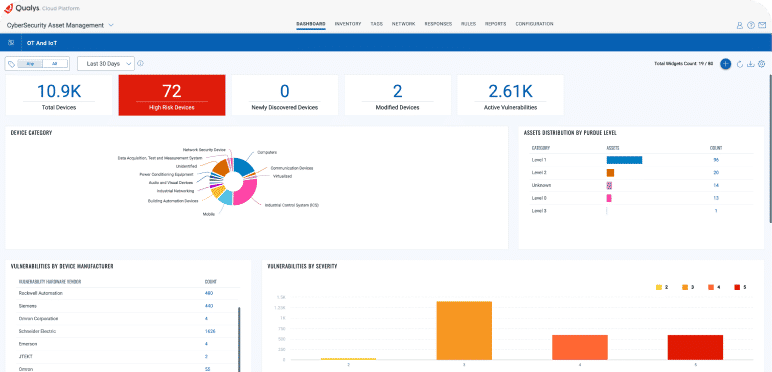772x372 pixels.
Task: Open the Reports tab
Action: point(495,24)
